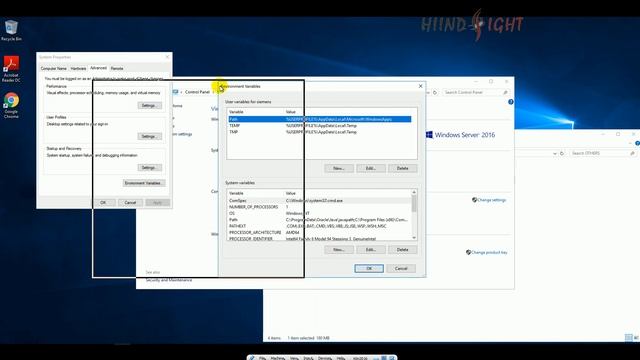Create New user variable
This screenshot has height=360, width=640.
tap(339, 168)
